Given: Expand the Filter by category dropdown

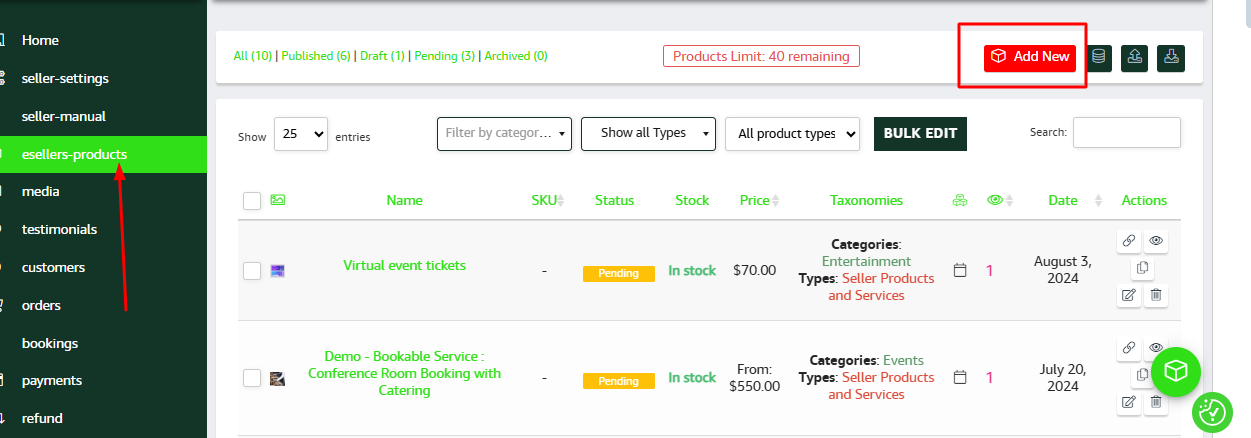Looking at the screenshot, I should pos(504,133).
